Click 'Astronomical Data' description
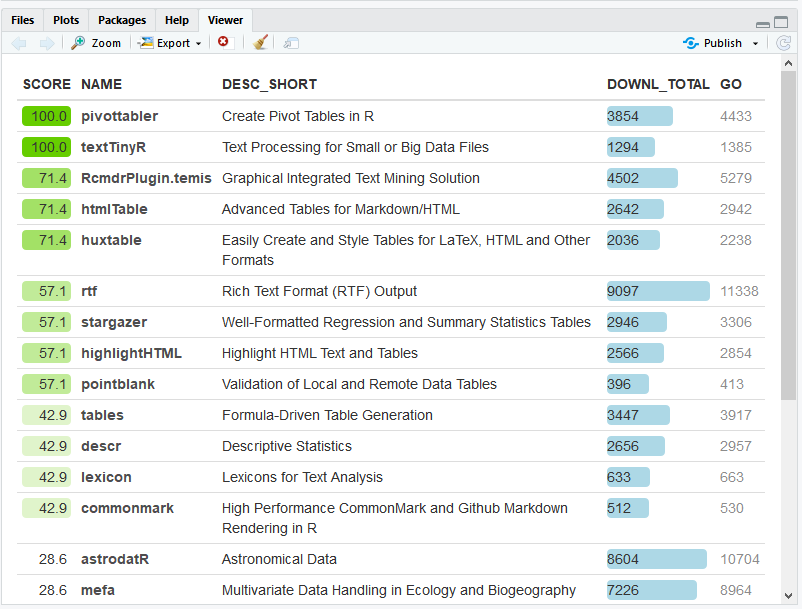This screenshot has width=802, height=609. (x=279, y=559)
